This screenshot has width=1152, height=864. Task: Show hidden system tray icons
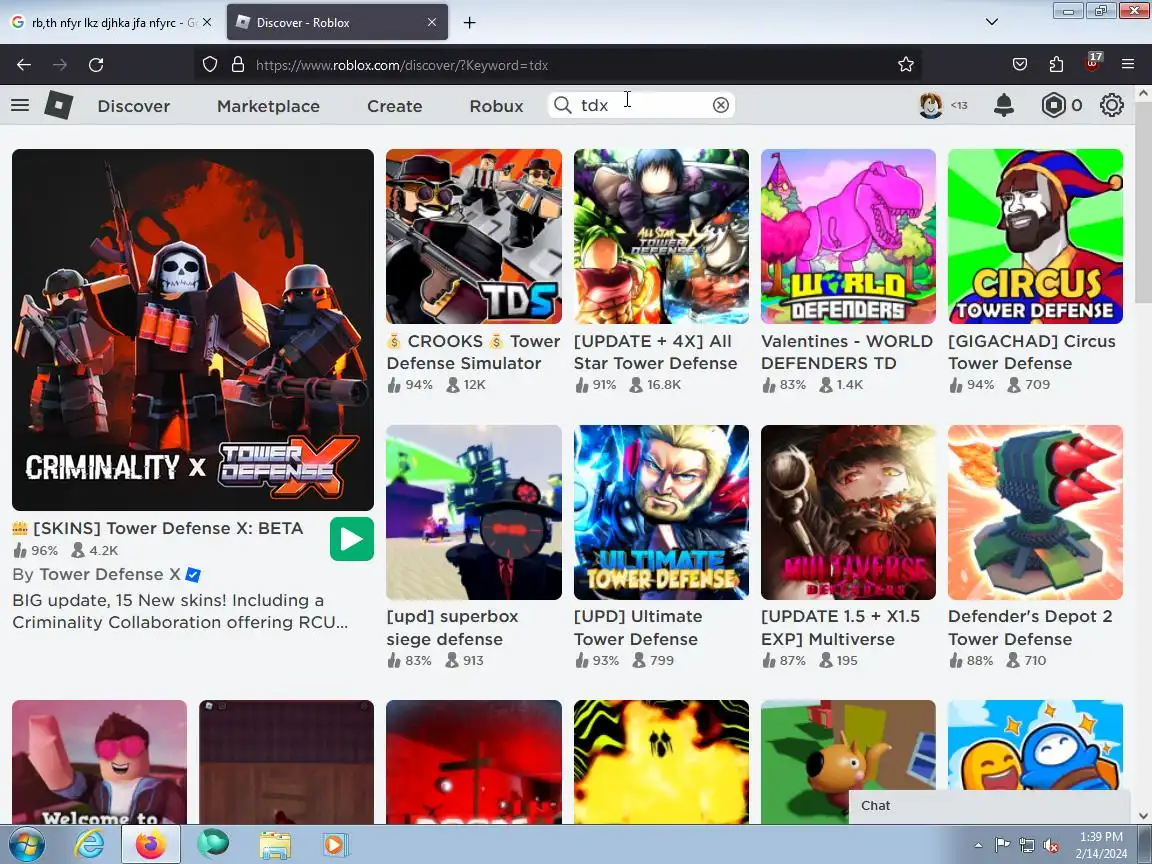(978, 846)
